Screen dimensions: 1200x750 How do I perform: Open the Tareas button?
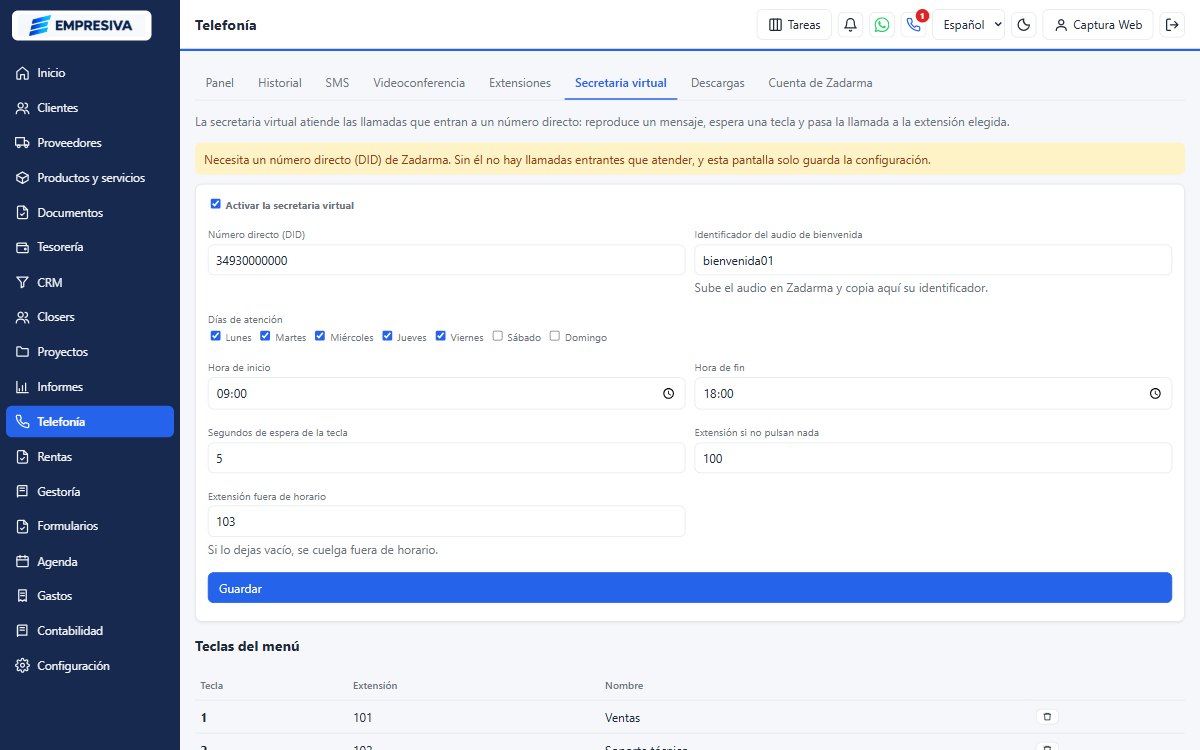tap(794, 25)
